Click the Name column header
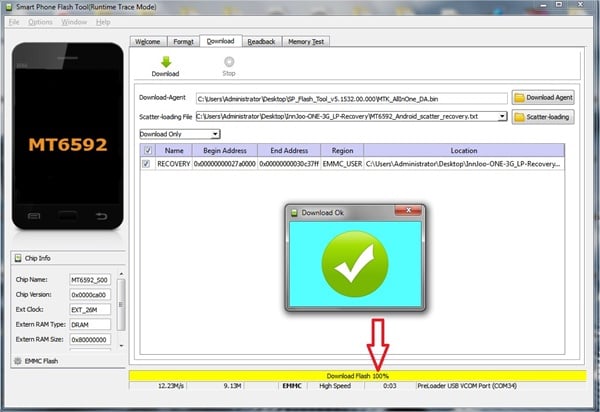Viewport: 600px width, 412px height. click(x=174, y=150)
